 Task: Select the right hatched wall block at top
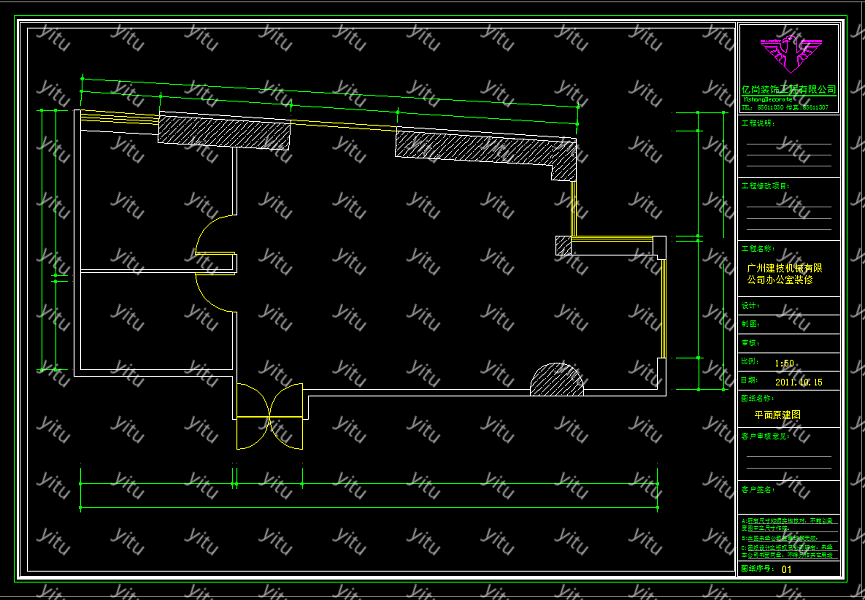click(476, 146)
